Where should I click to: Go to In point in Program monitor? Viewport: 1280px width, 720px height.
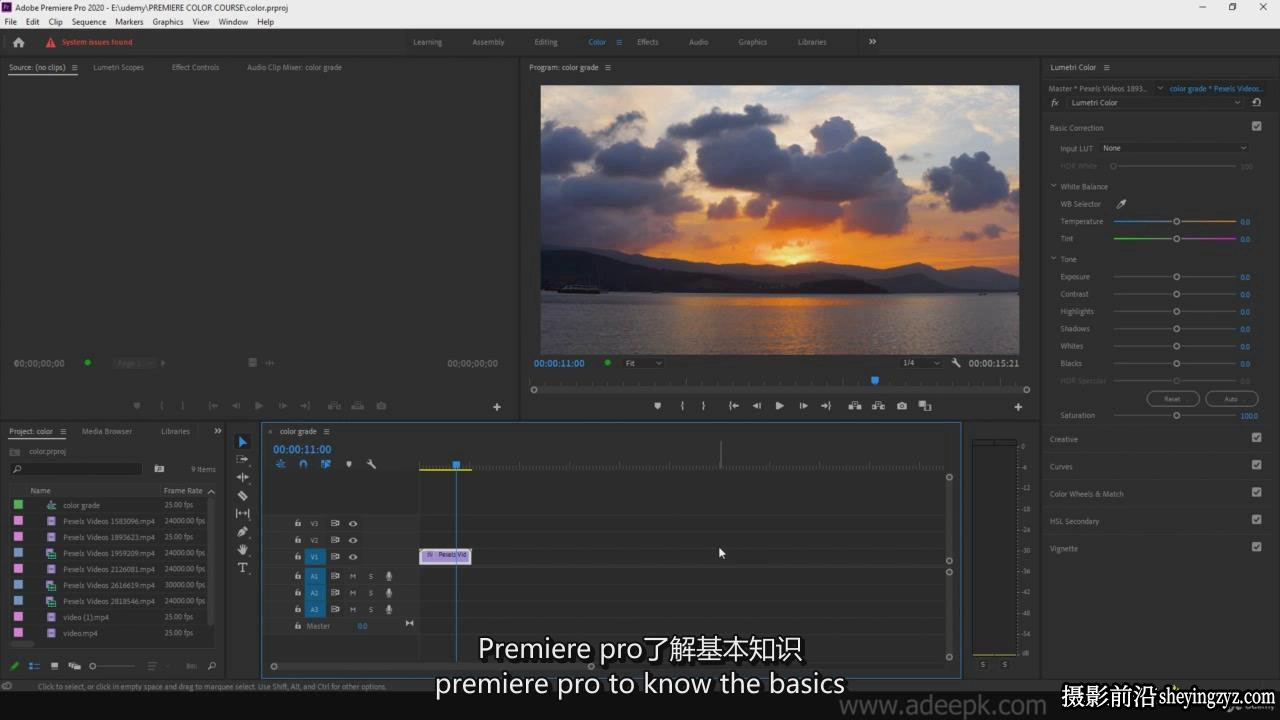pyautogui.click(x=733, y=406)
